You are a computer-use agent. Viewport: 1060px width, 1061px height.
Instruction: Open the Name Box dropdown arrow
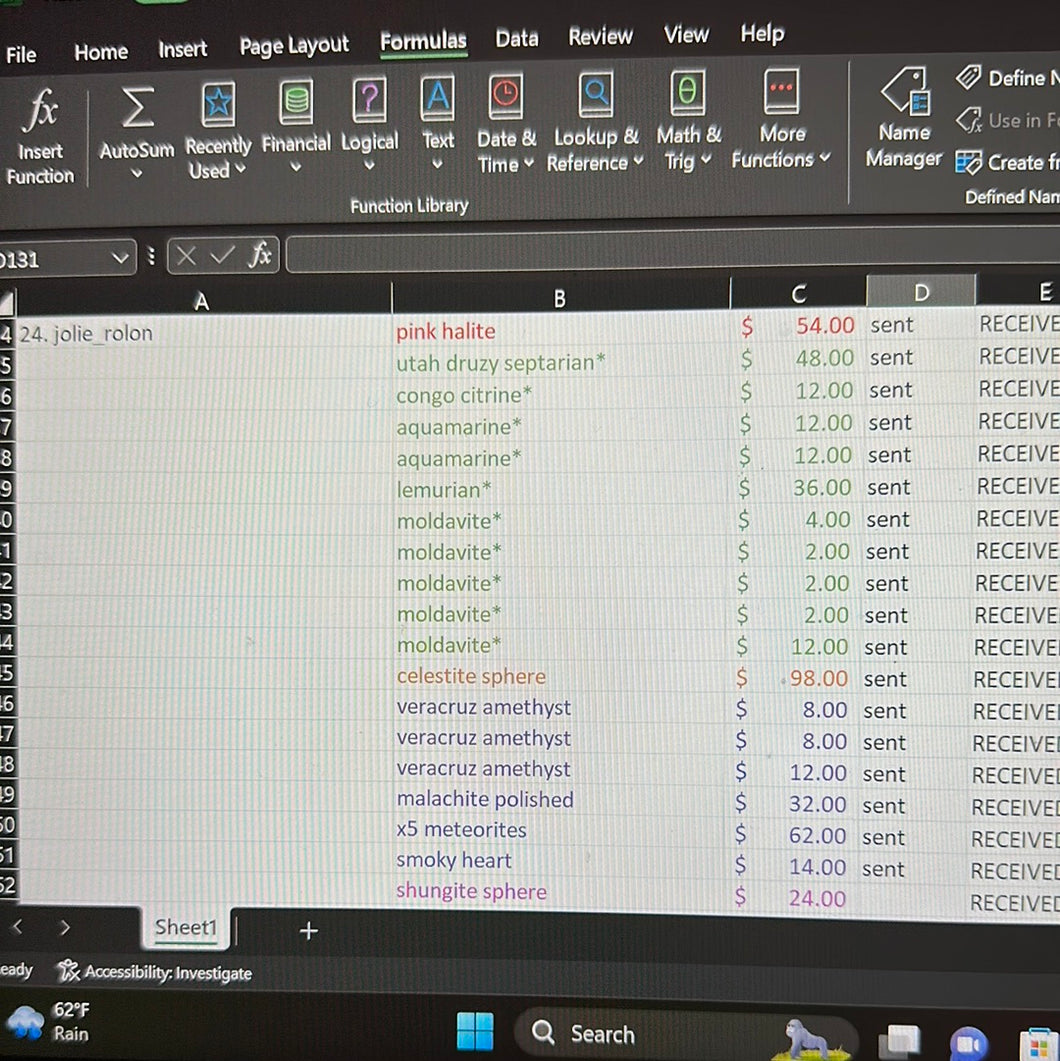coord(120,258)
